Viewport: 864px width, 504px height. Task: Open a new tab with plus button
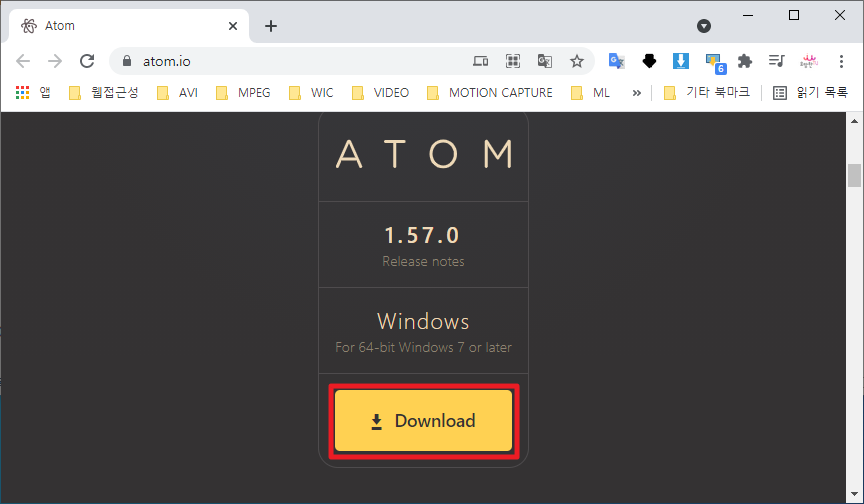tap(271, 26)
